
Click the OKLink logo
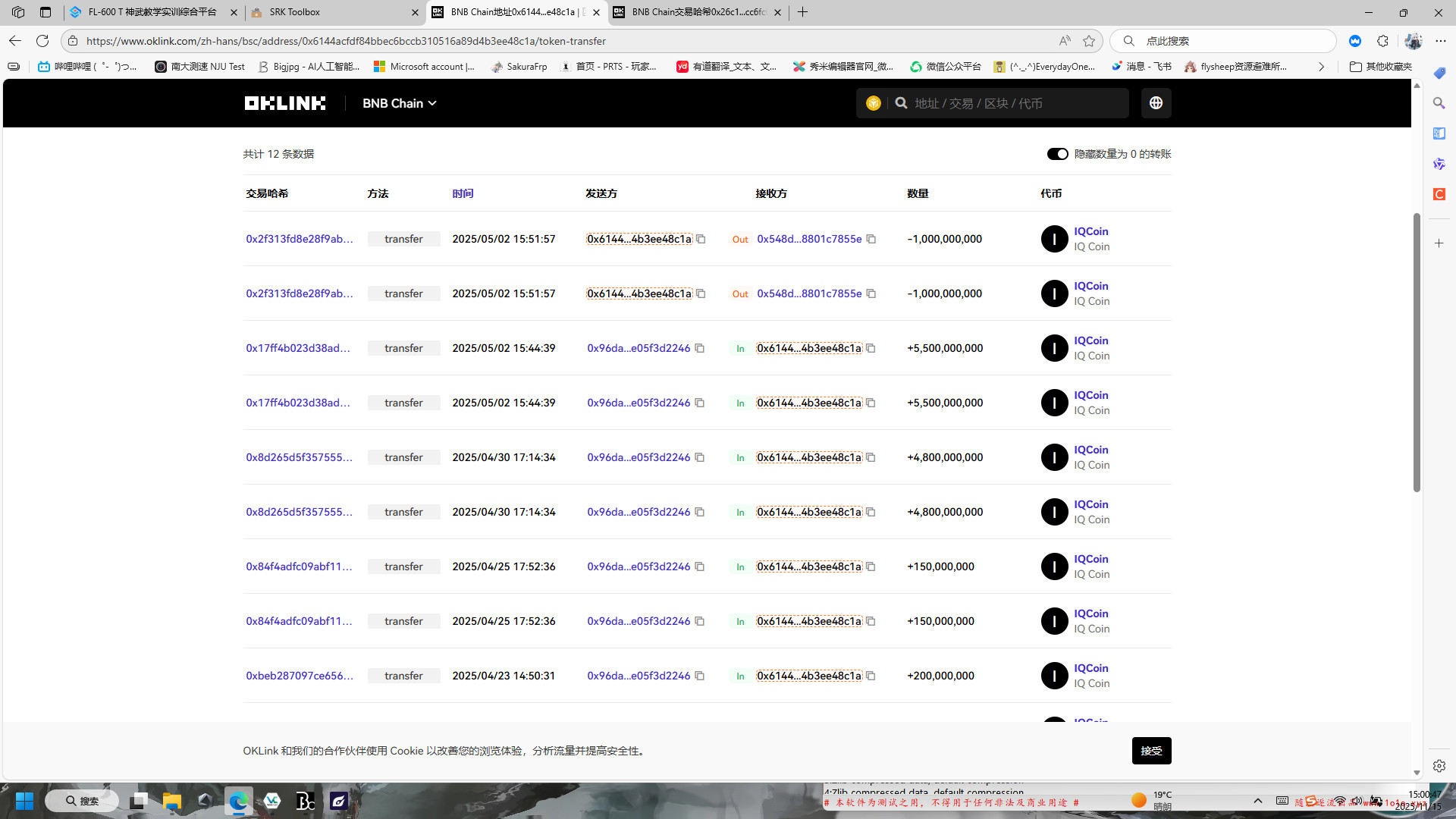pos(284,103)
